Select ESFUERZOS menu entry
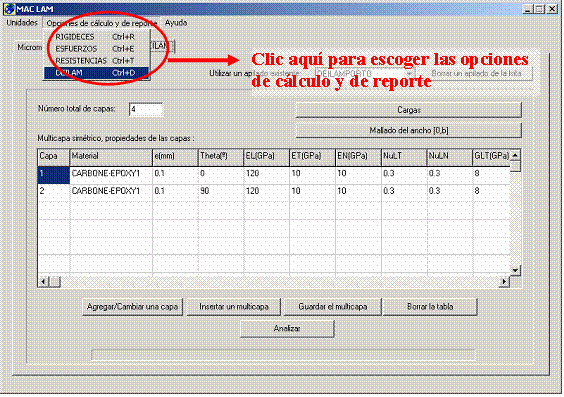The image size is (564, 397). click(x=96, y=49)
